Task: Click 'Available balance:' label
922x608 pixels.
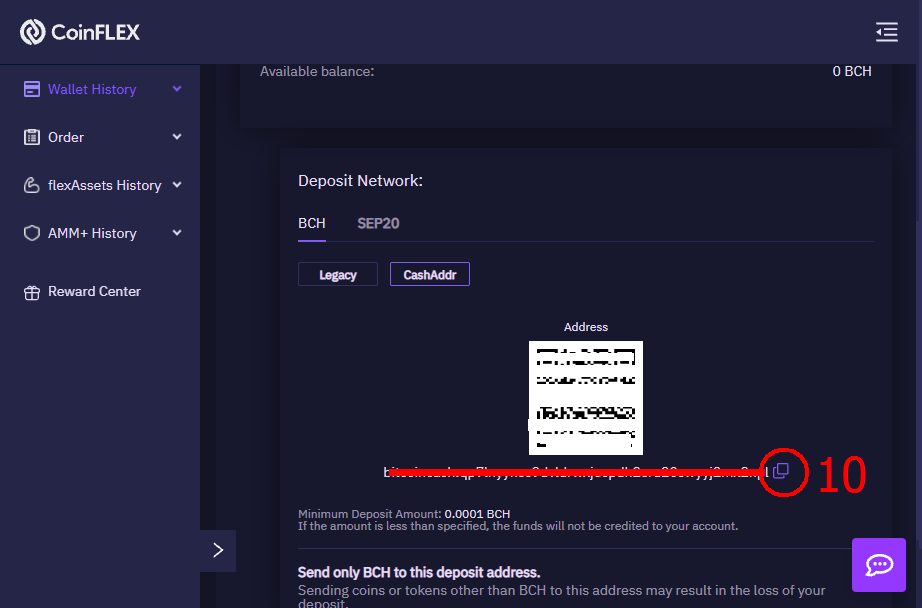Action: (317, 71)
